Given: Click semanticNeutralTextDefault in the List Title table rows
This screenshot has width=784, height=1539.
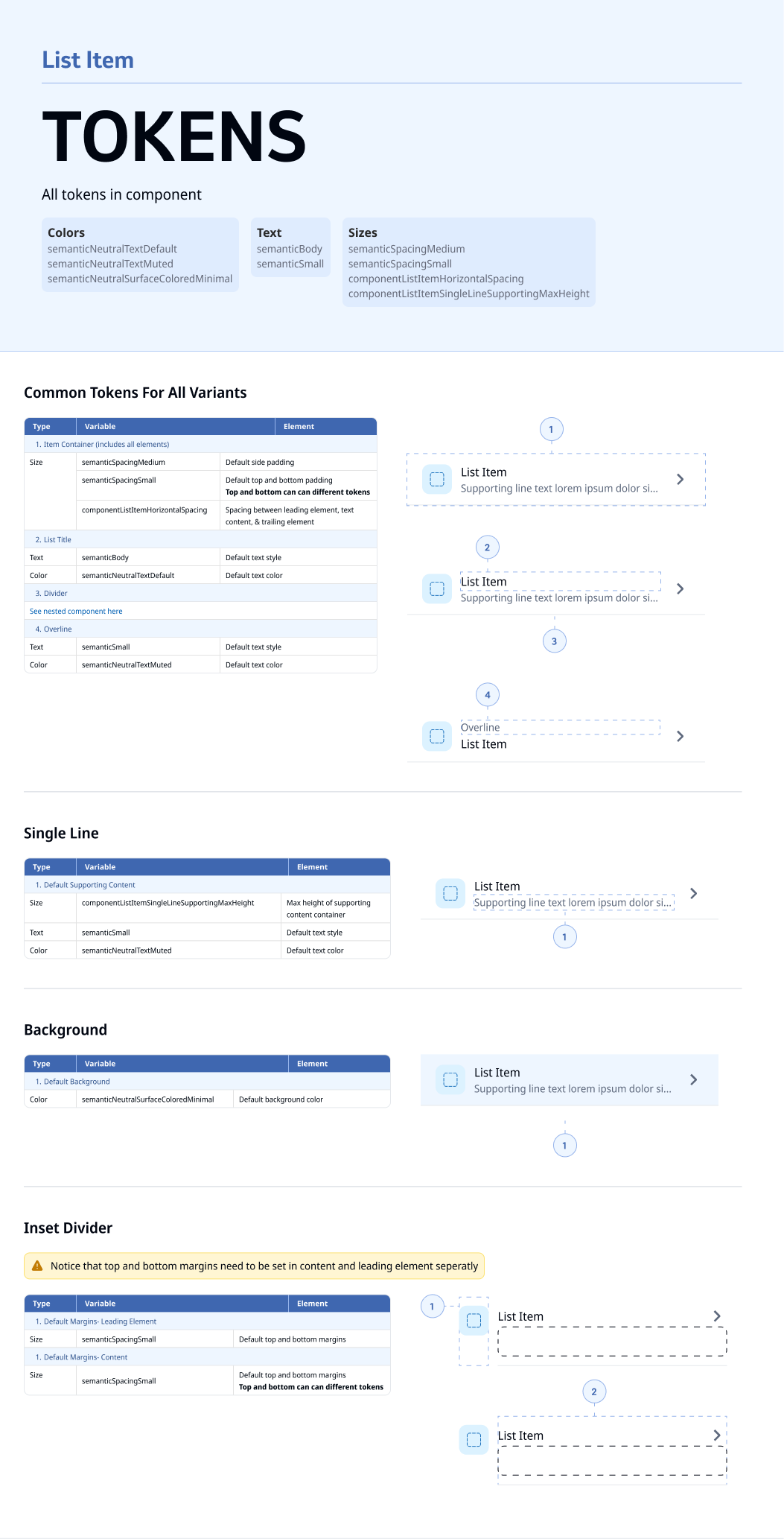Looking at the screenshot, I should [x=128, y=575].
